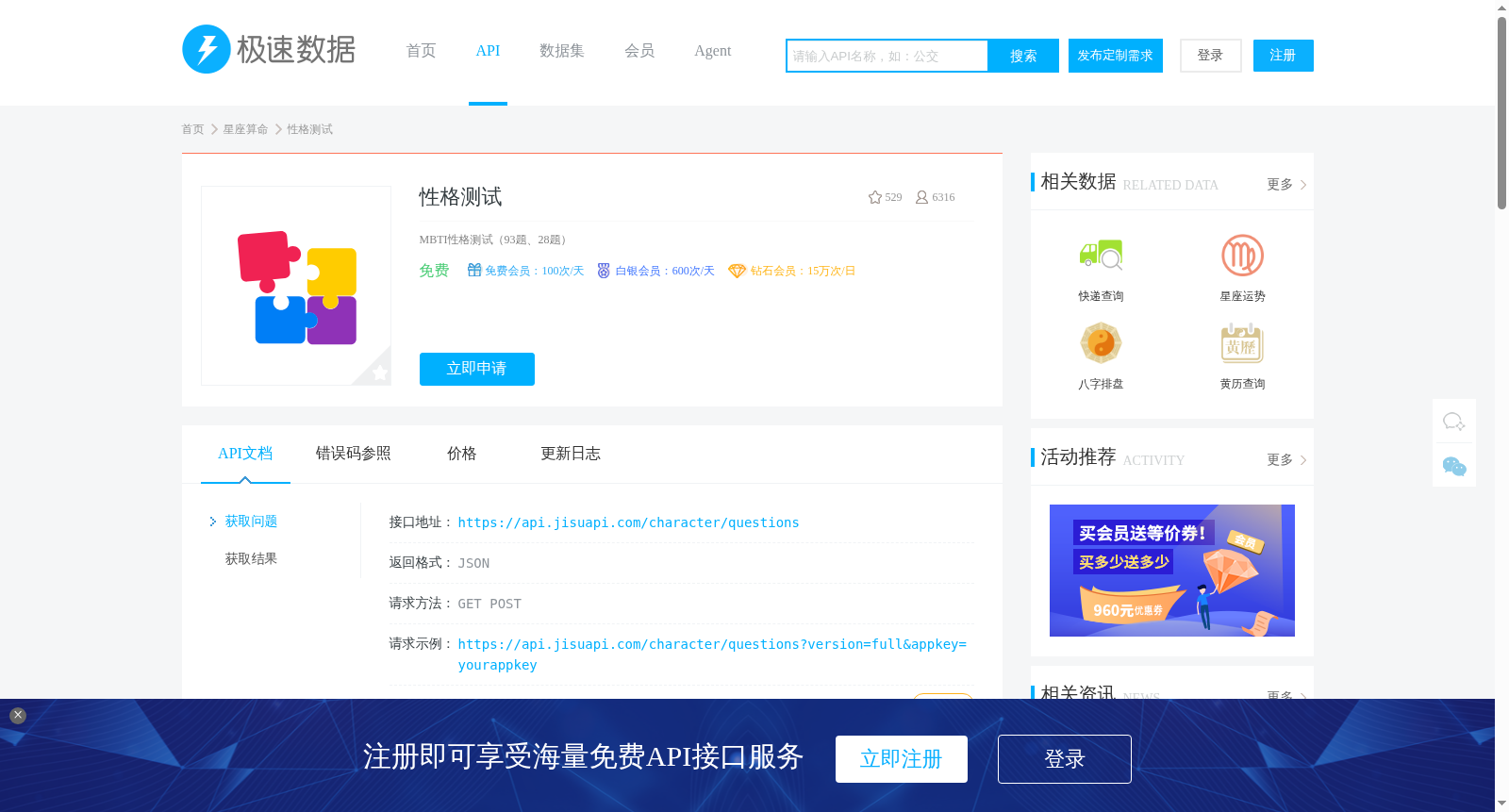
Task: Click the diamond icon for 钻石会员
Action: (737, 271)
